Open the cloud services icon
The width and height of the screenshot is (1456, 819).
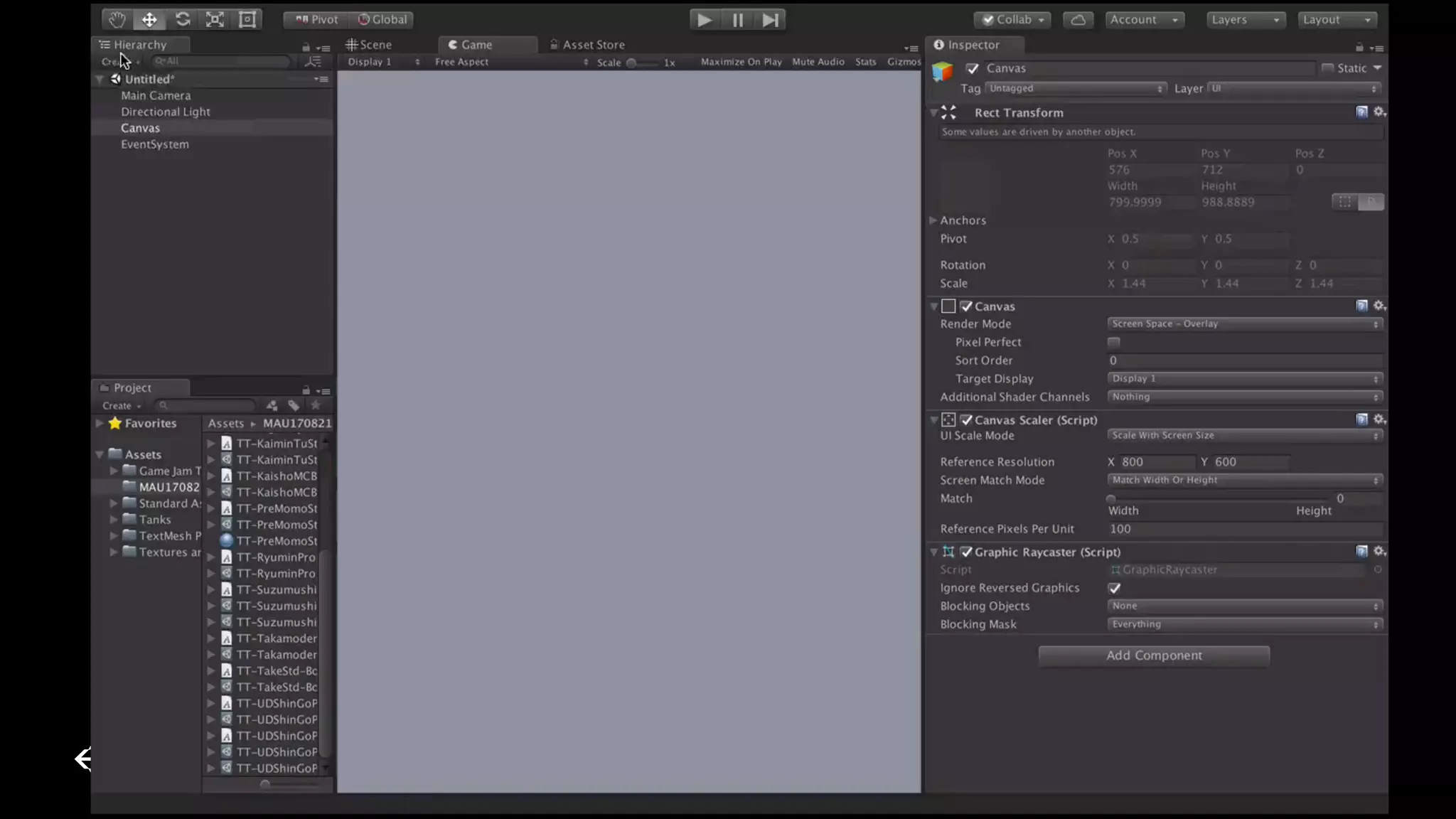pyautogui.click(x=1078, y=20)
